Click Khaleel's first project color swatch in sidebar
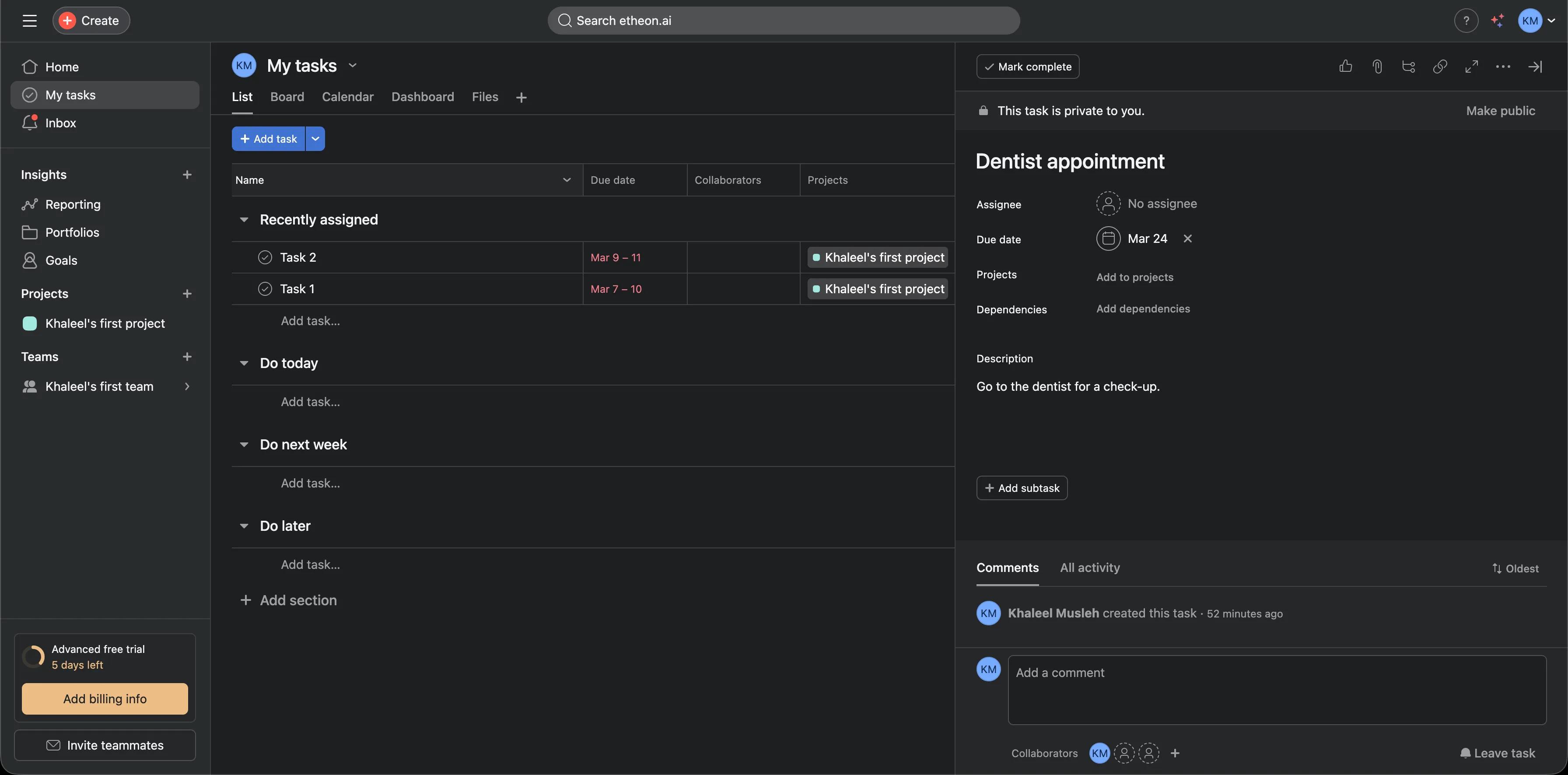1568x775 pixels. [x=30, y=323]
